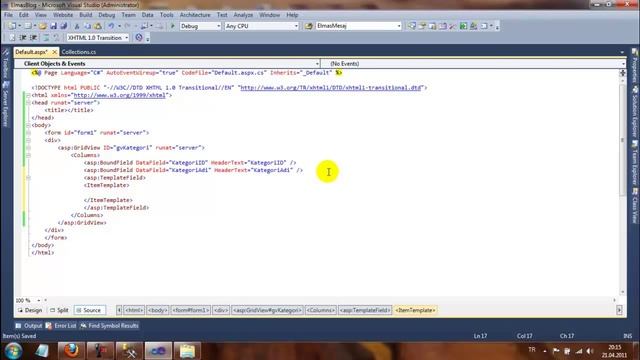Open Solution Explorer toolbar icon

coord(412,26)
